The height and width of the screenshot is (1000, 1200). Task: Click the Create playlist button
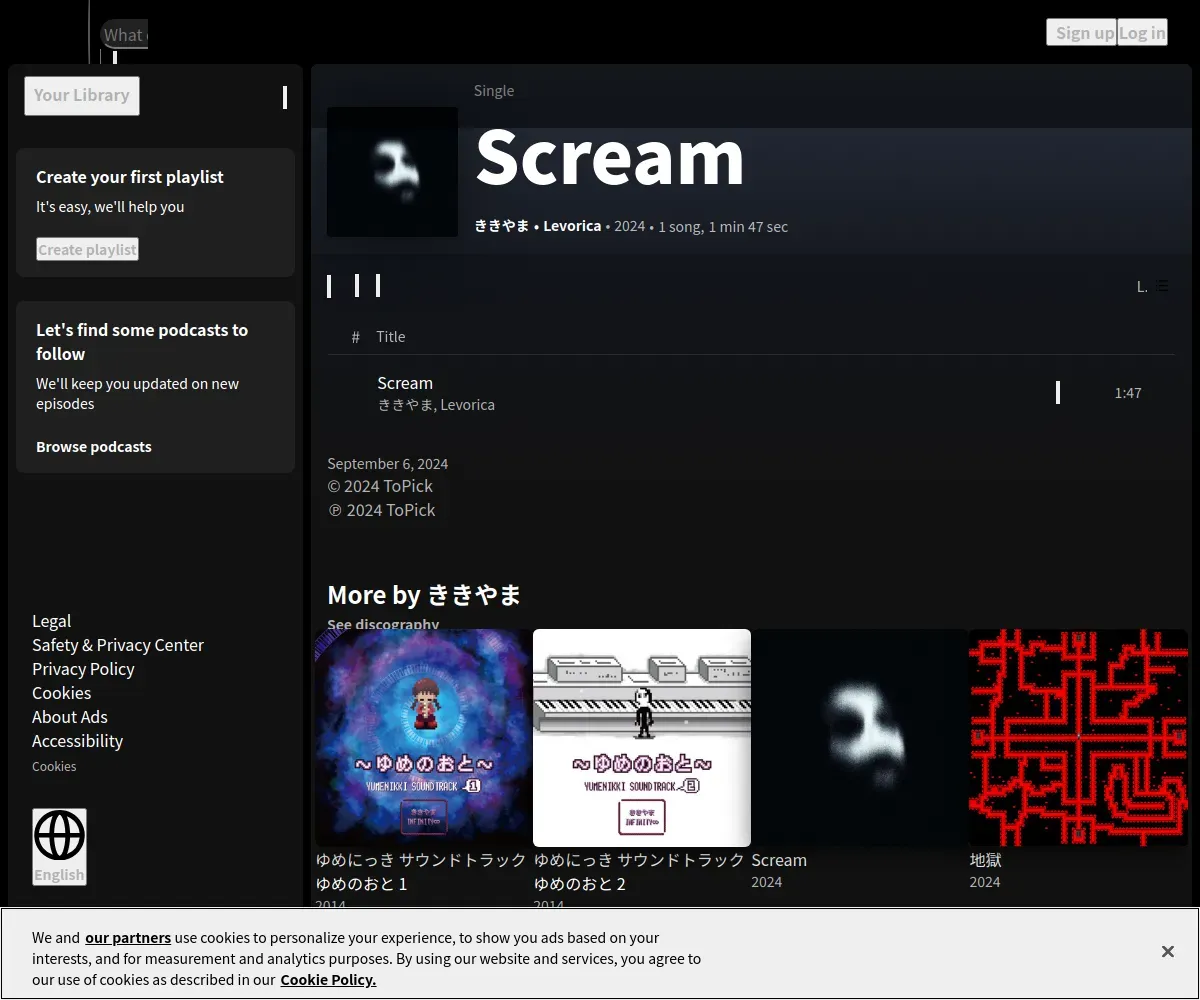pos(87,249)
